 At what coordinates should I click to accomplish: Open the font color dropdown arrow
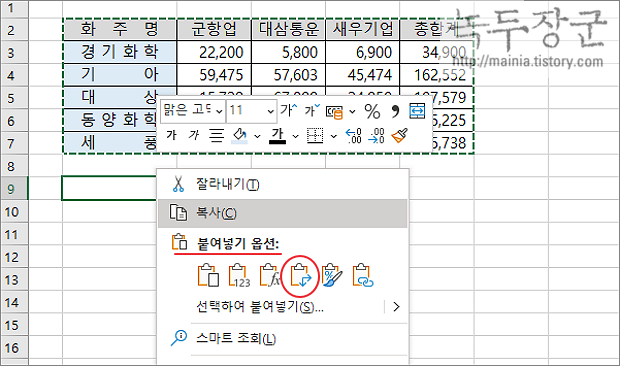295,136
